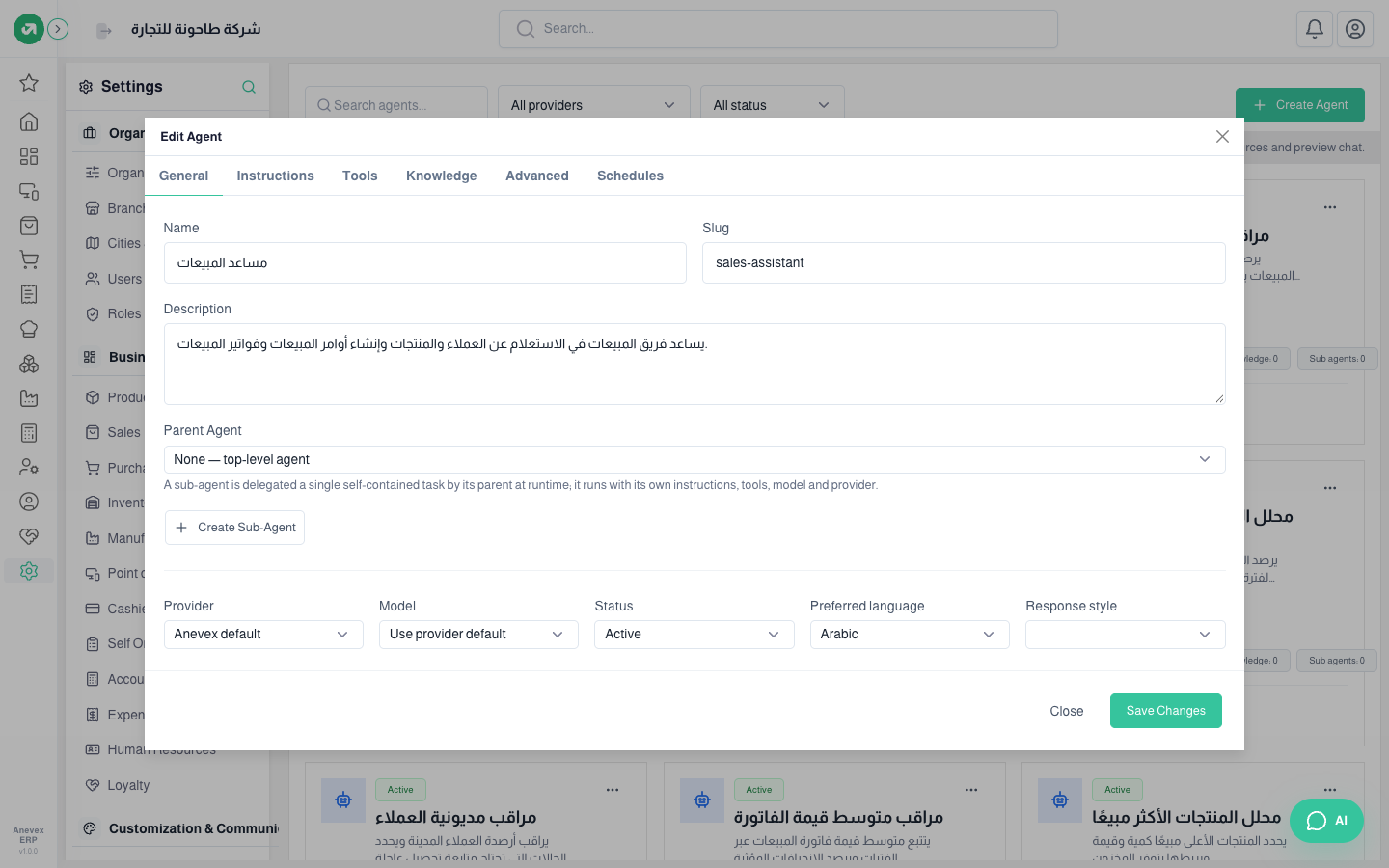Image resolution: width=1389 pixels, height=868 pixels.
Task: Open the dashboard grid icon in left rail
Action: 29,156
